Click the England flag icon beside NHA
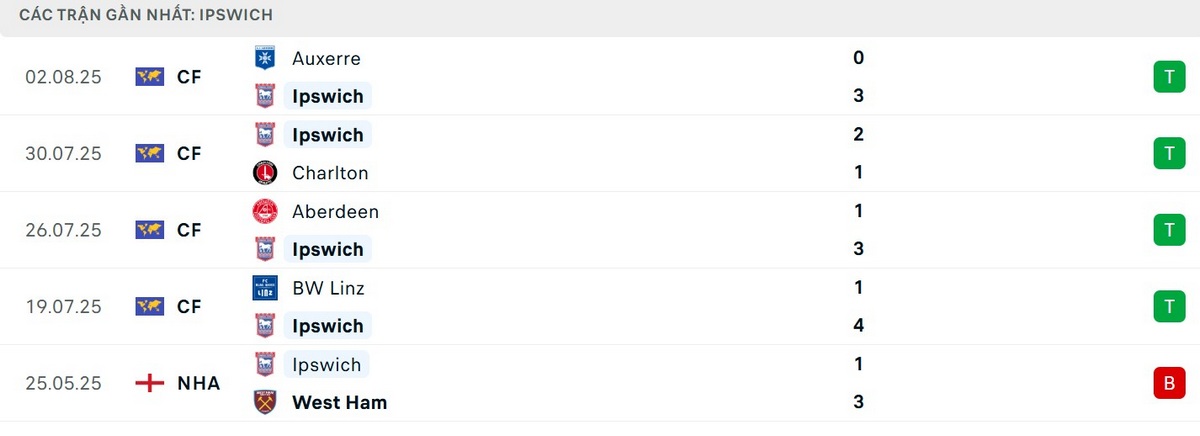 [x=149, y=383]
